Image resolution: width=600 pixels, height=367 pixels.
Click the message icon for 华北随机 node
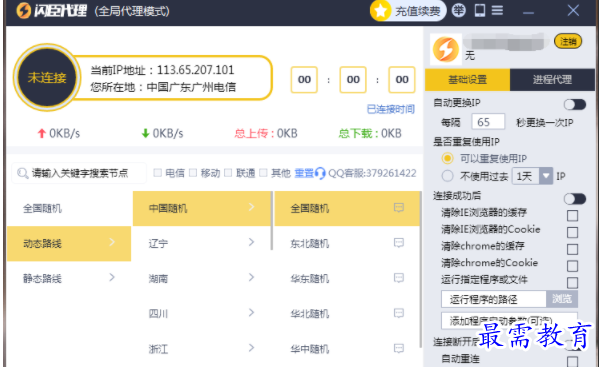click(x=399, y=313)
